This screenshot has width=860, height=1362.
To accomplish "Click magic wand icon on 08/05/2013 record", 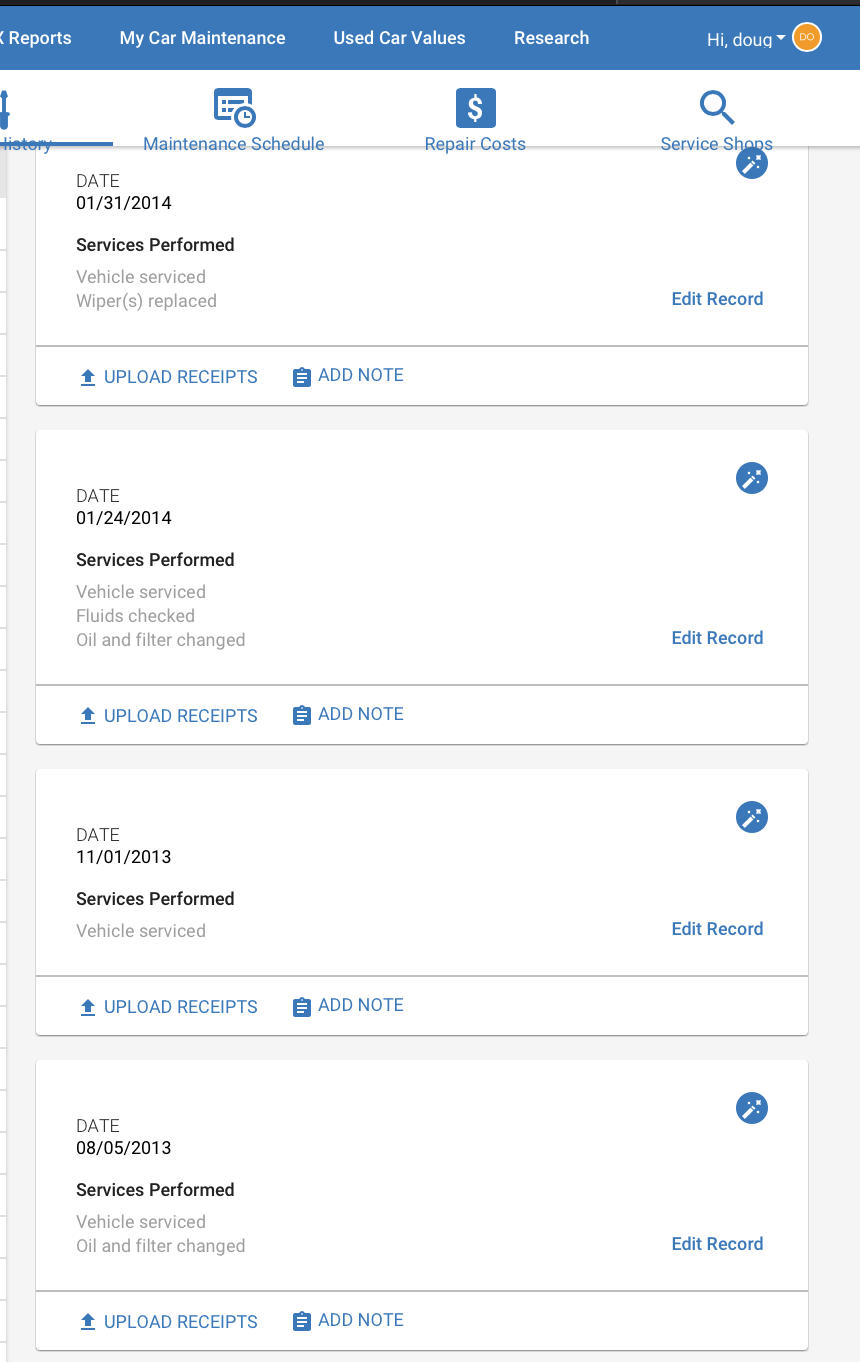I will [x=752, y=1108].
